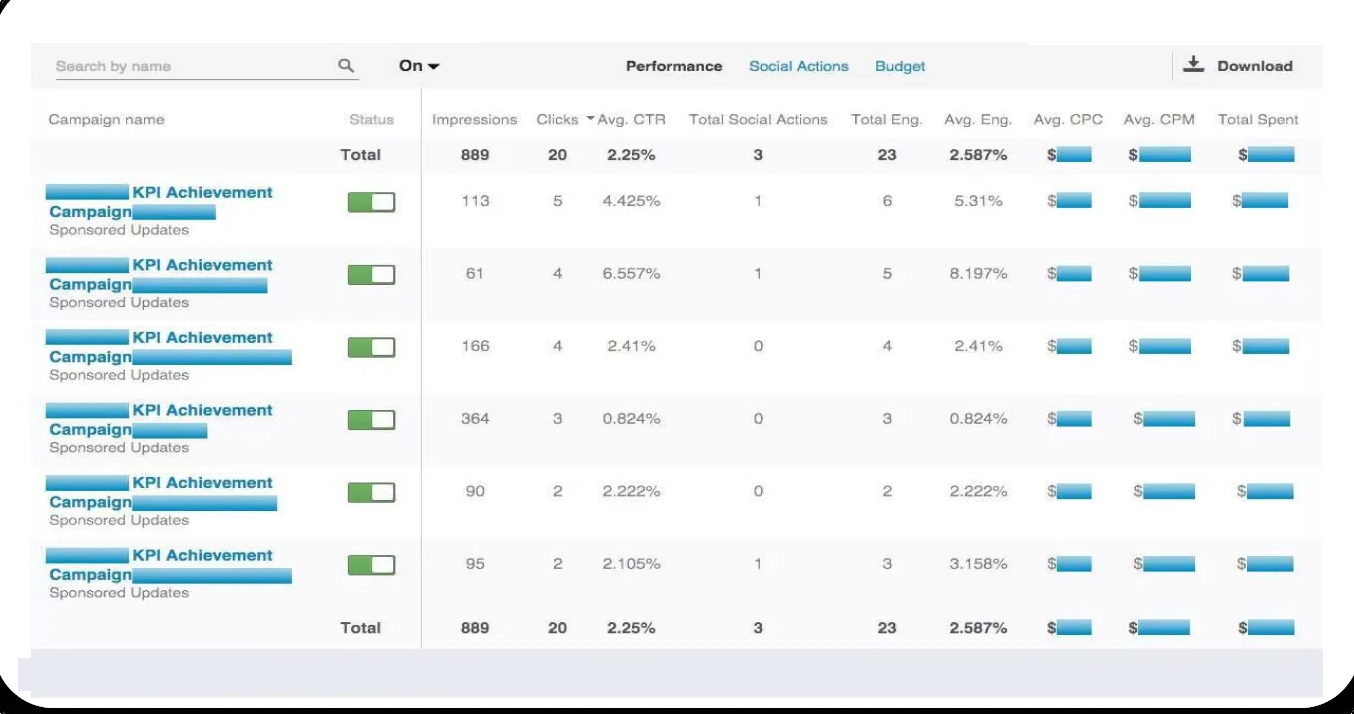Open KPI Achievement Campaign with 2.41% CTR
This screenshot has height=714, width=1354.
(x=169, y=347)
